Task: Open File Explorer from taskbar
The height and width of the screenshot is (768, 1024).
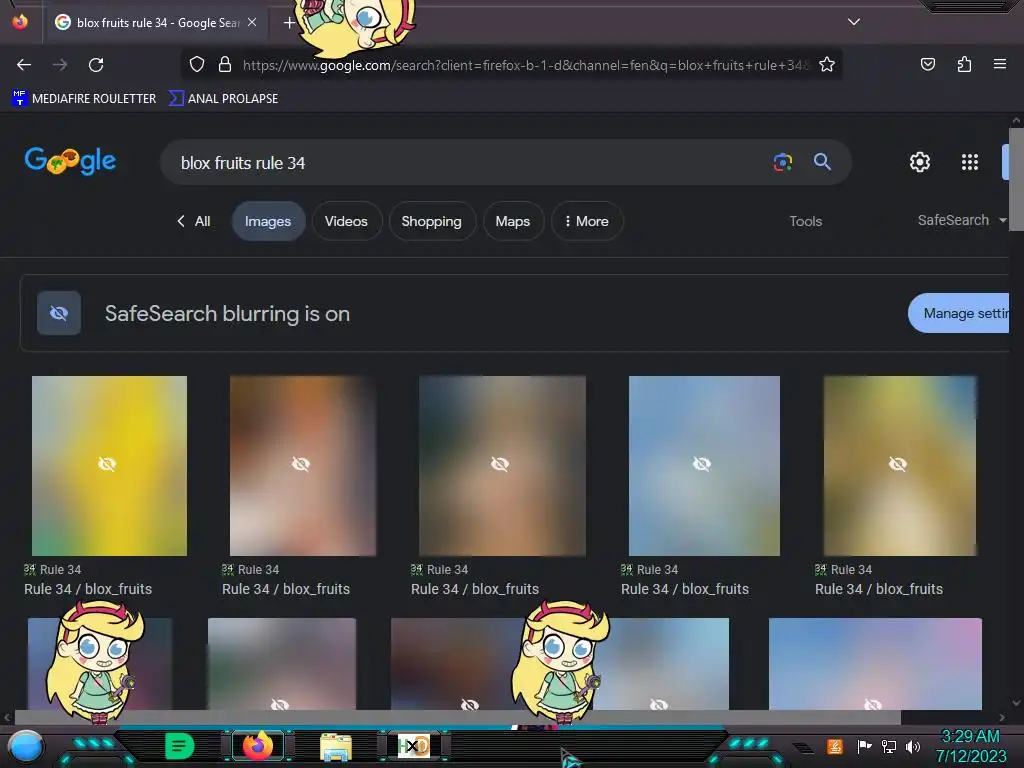Action: 336,746
